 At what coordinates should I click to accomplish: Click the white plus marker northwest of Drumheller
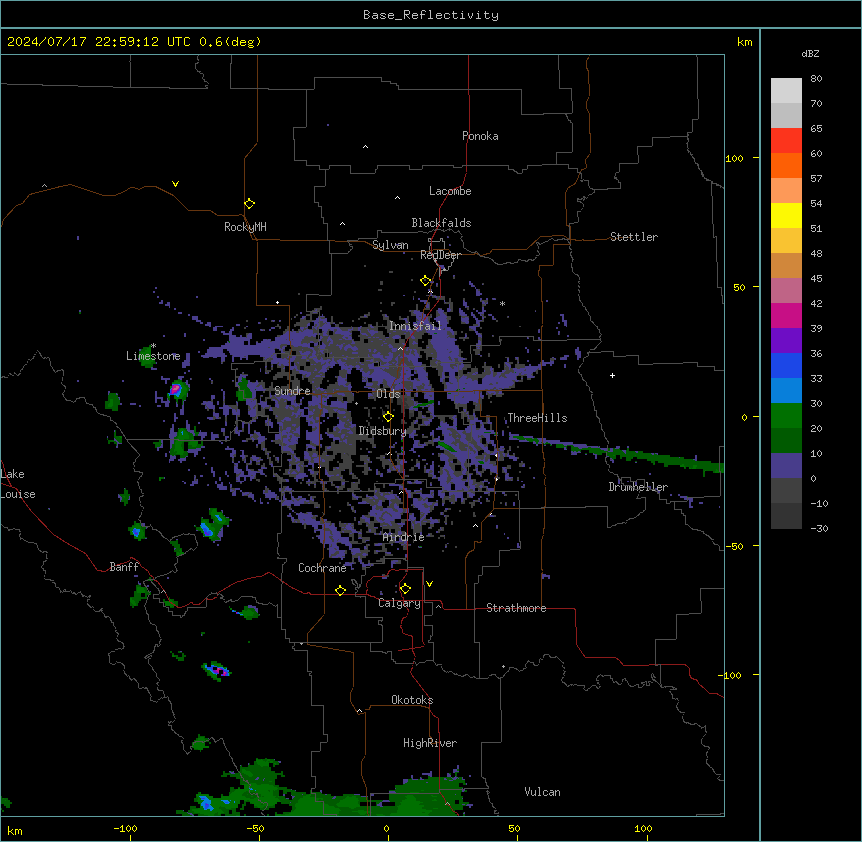point(612,375)
